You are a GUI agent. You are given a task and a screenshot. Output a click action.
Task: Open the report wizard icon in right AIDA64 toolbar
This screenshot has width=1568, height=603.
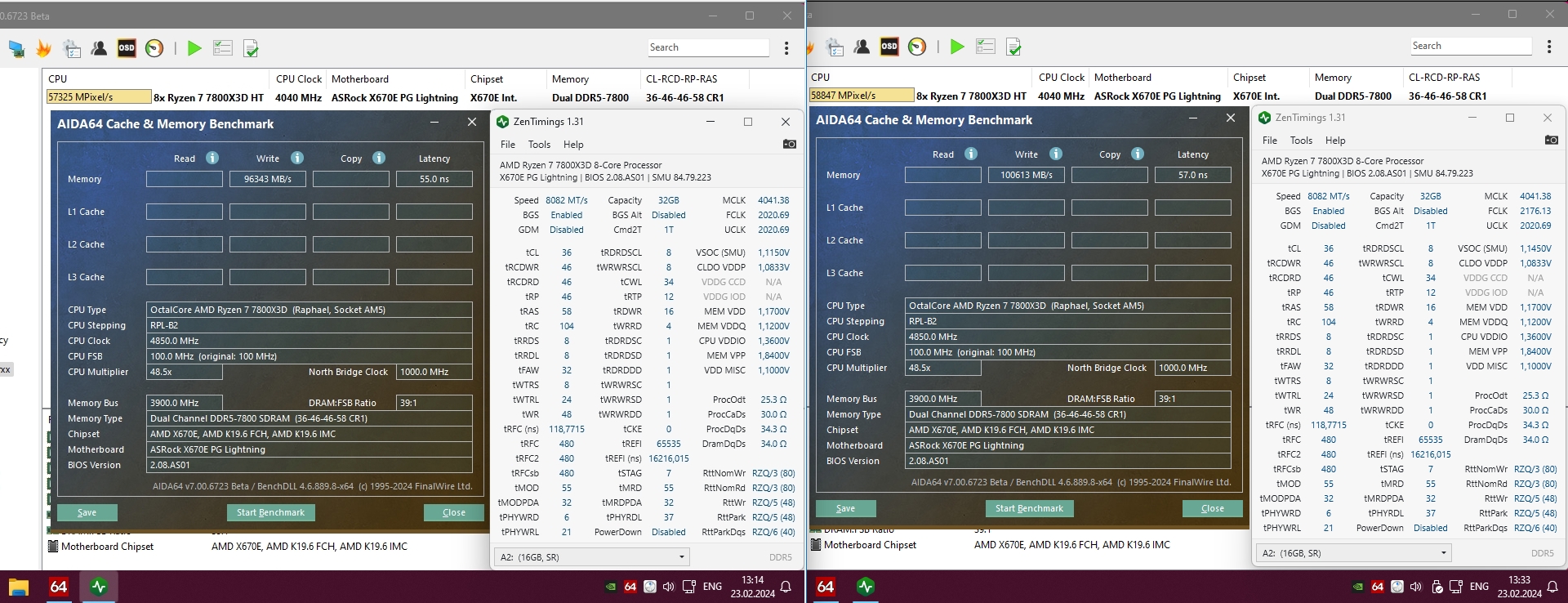[835, 47]
